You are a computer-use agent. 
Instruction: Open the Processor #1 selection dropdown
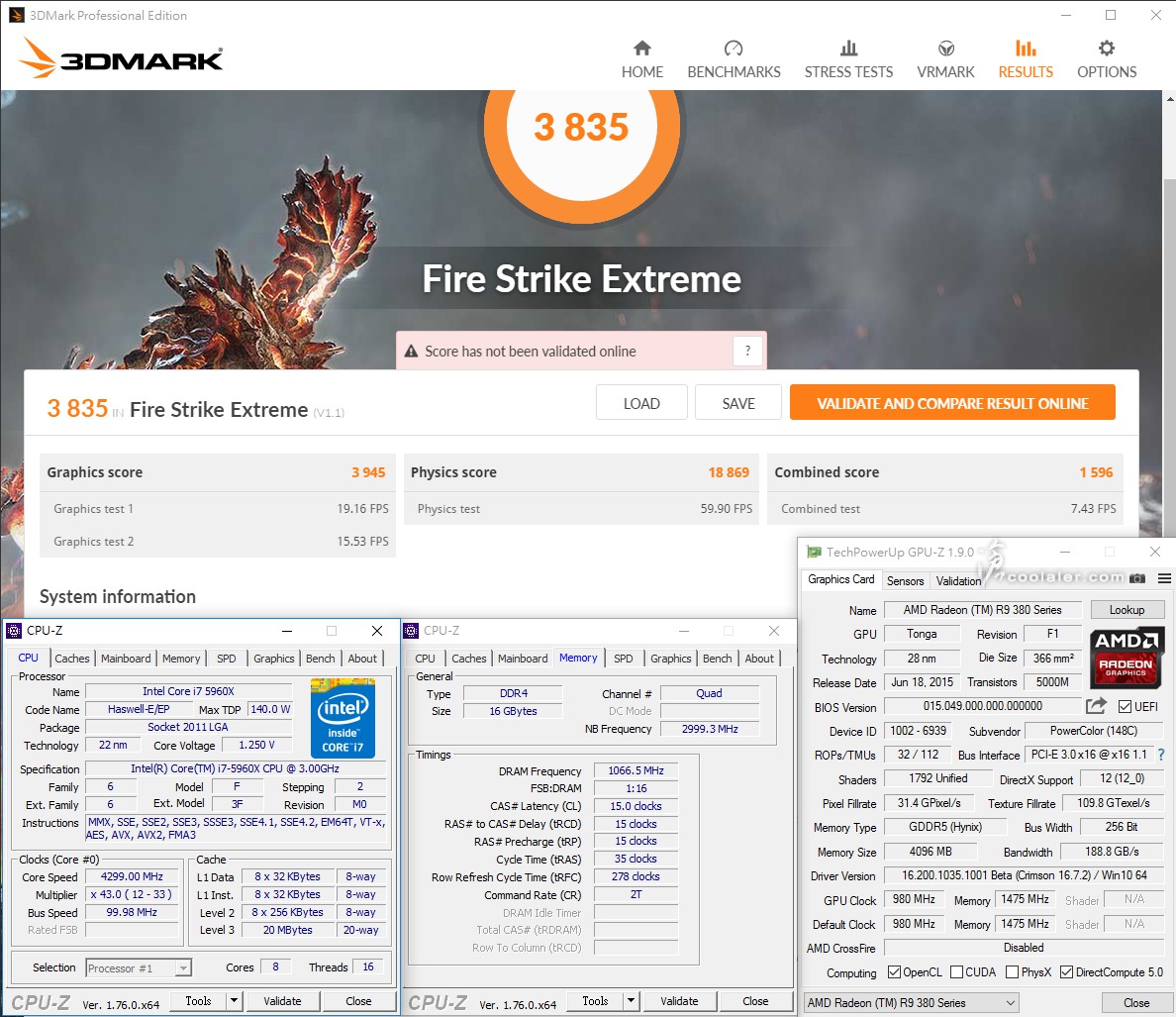139,967
